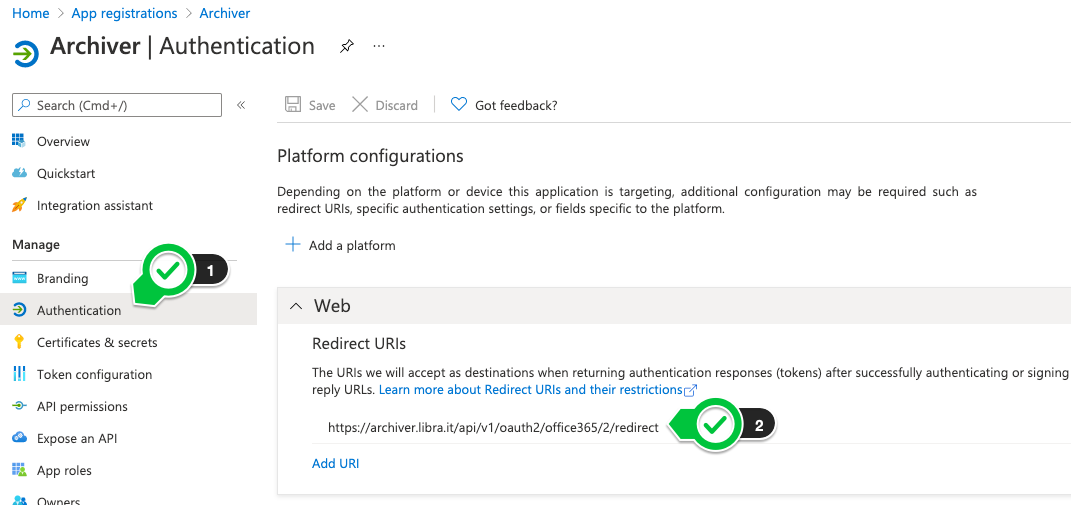
Task: Click the Save floppy disk icon
Action: point(293,105)
